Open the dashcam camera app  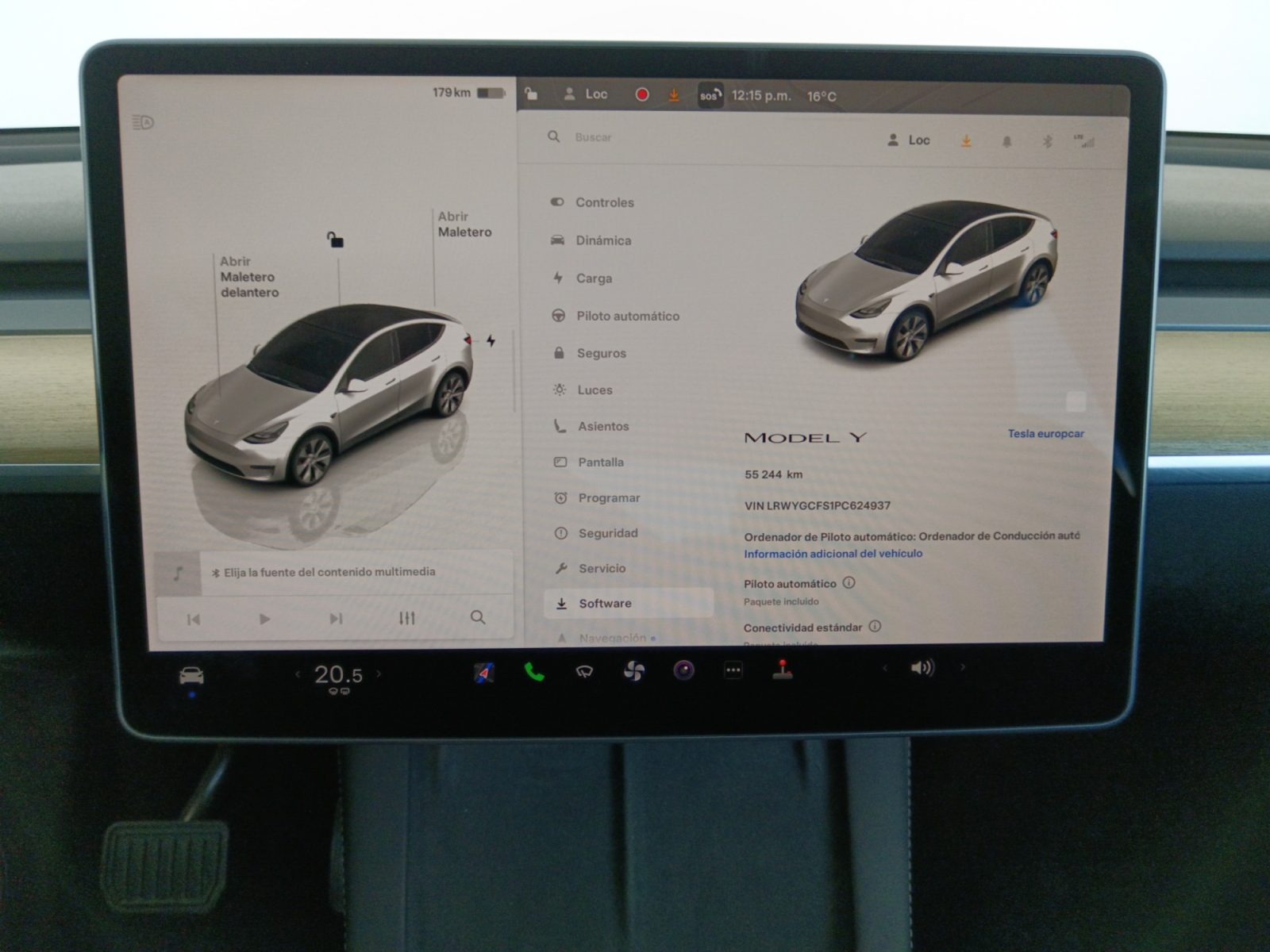pos(683,671)
